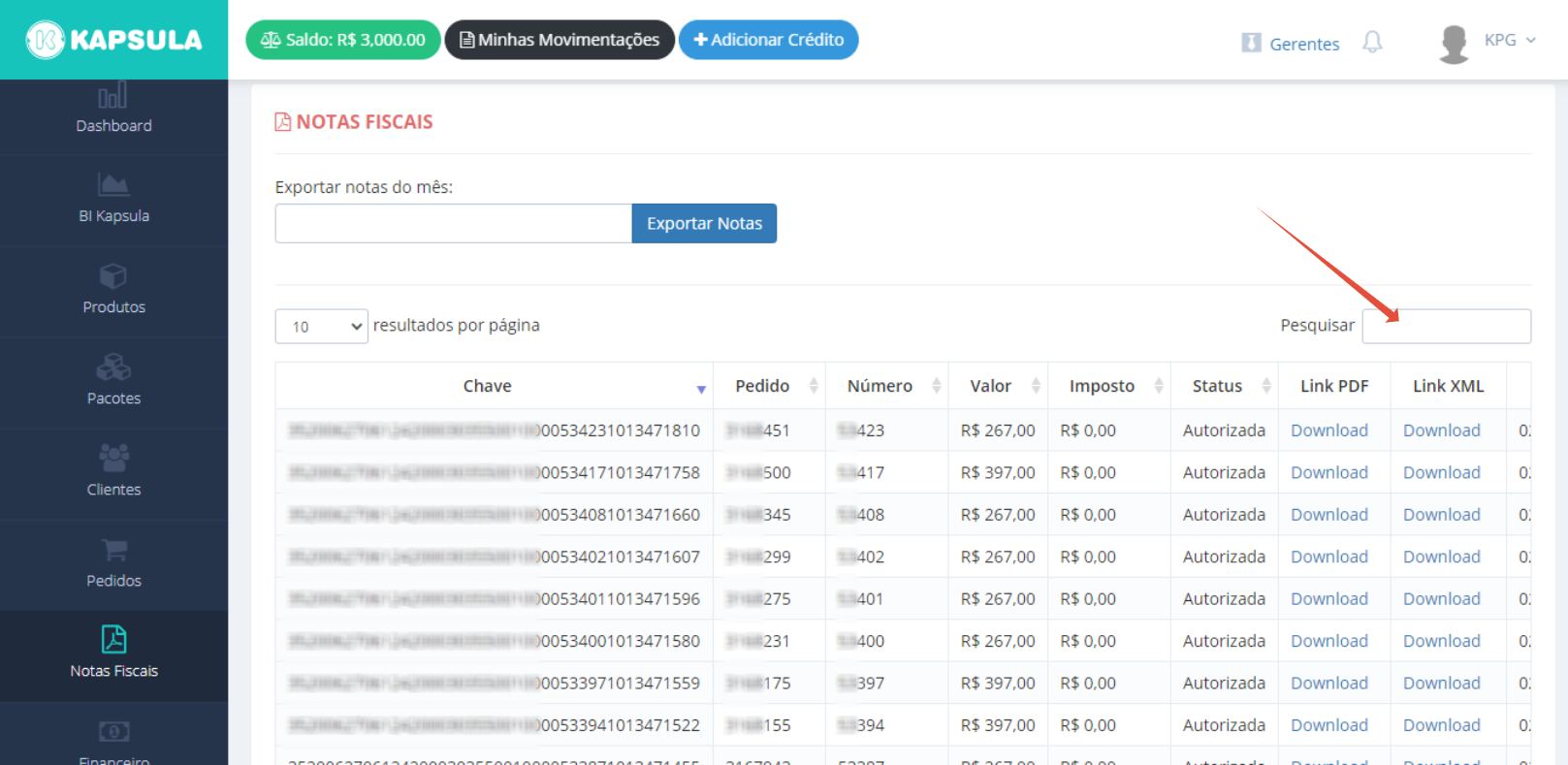The width and height of the screenshot is (1568, 765).
Task: Focus the Pesquisar search field
Action: pyautogui.click(x=1446, y=326)
